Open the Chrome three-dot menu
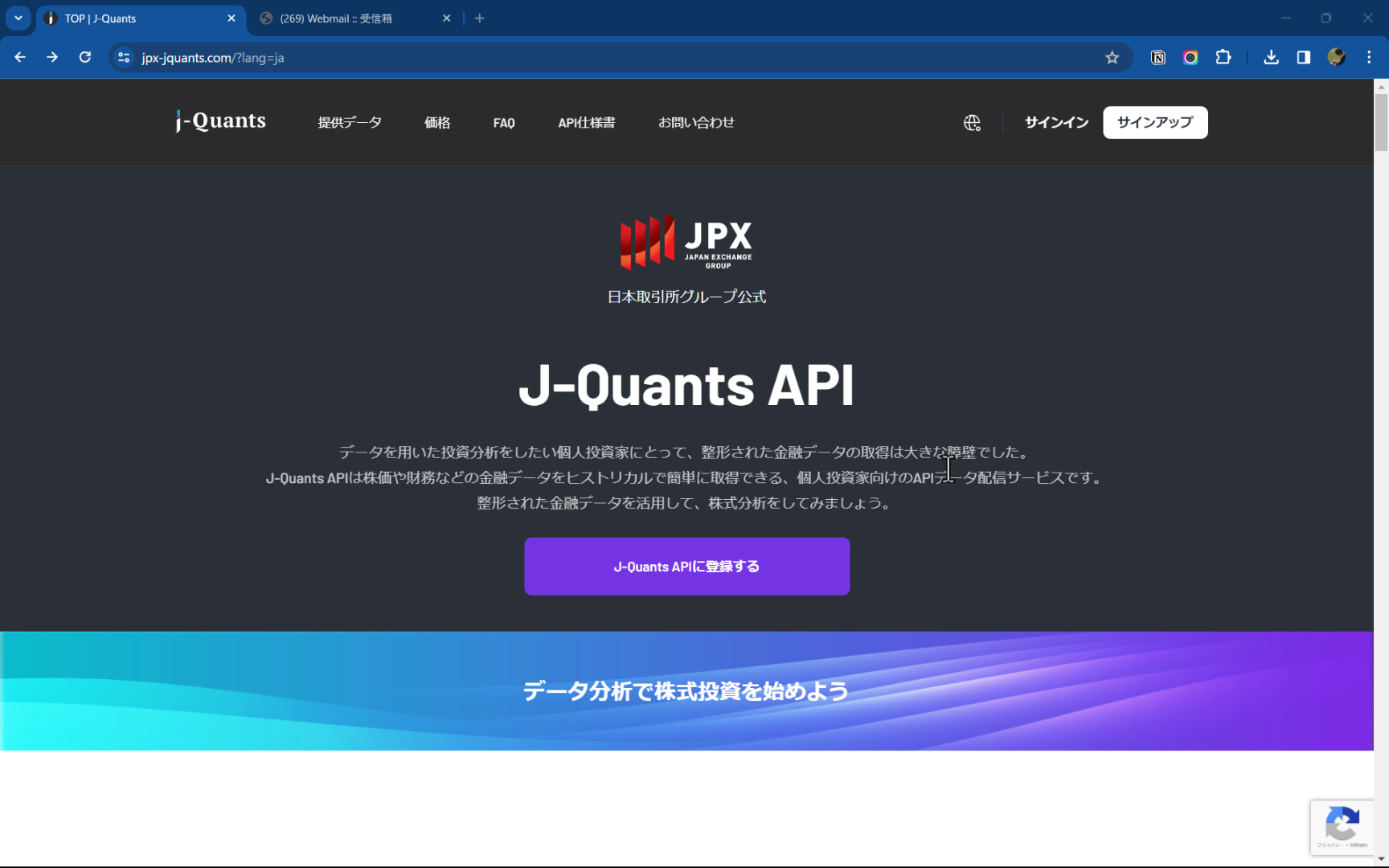Viewport: 1389px width, 868px height. [x=1369, y=57]
